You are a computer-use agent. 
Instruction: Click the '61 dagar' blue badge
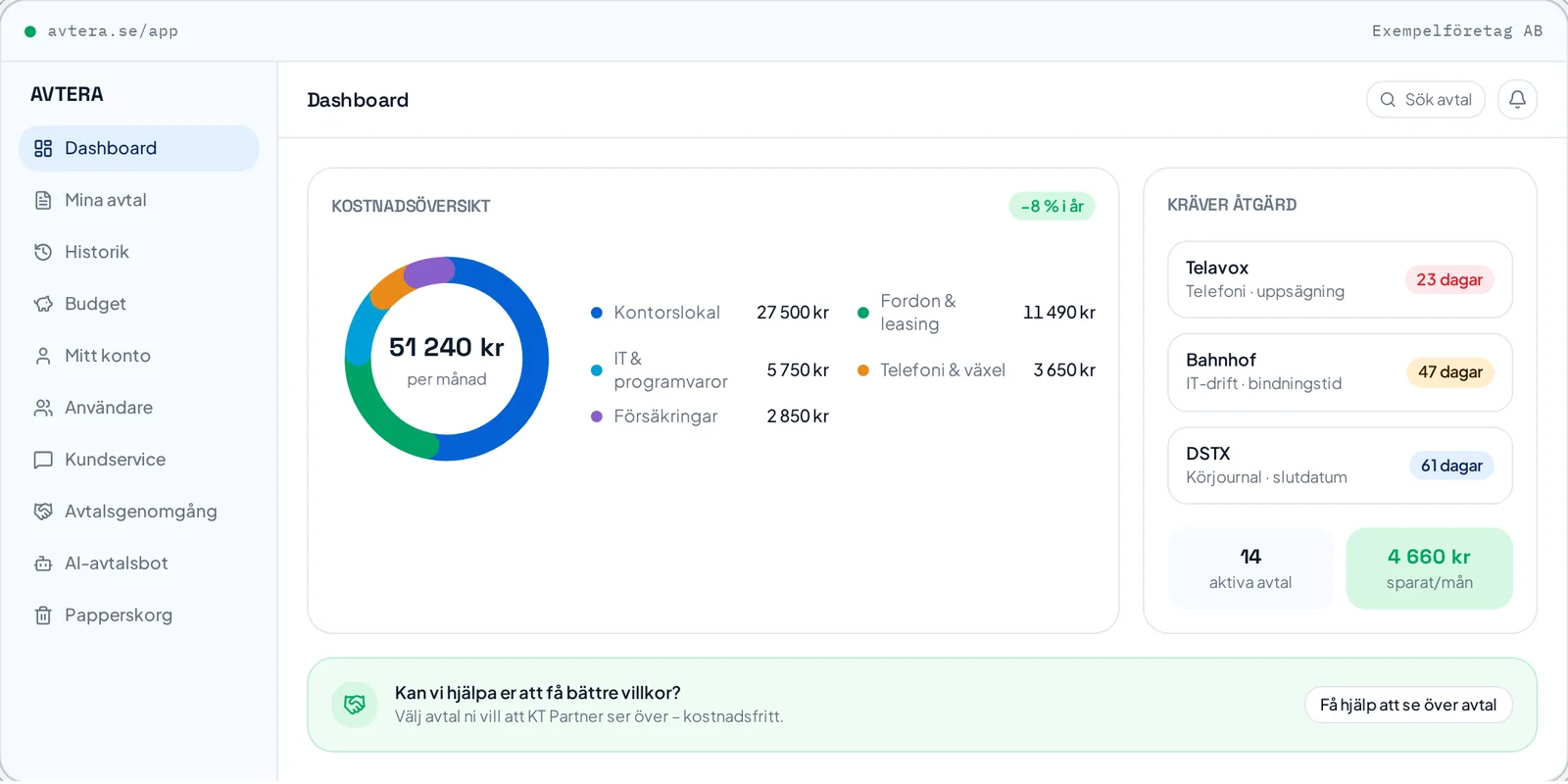tap(1451, 465)
